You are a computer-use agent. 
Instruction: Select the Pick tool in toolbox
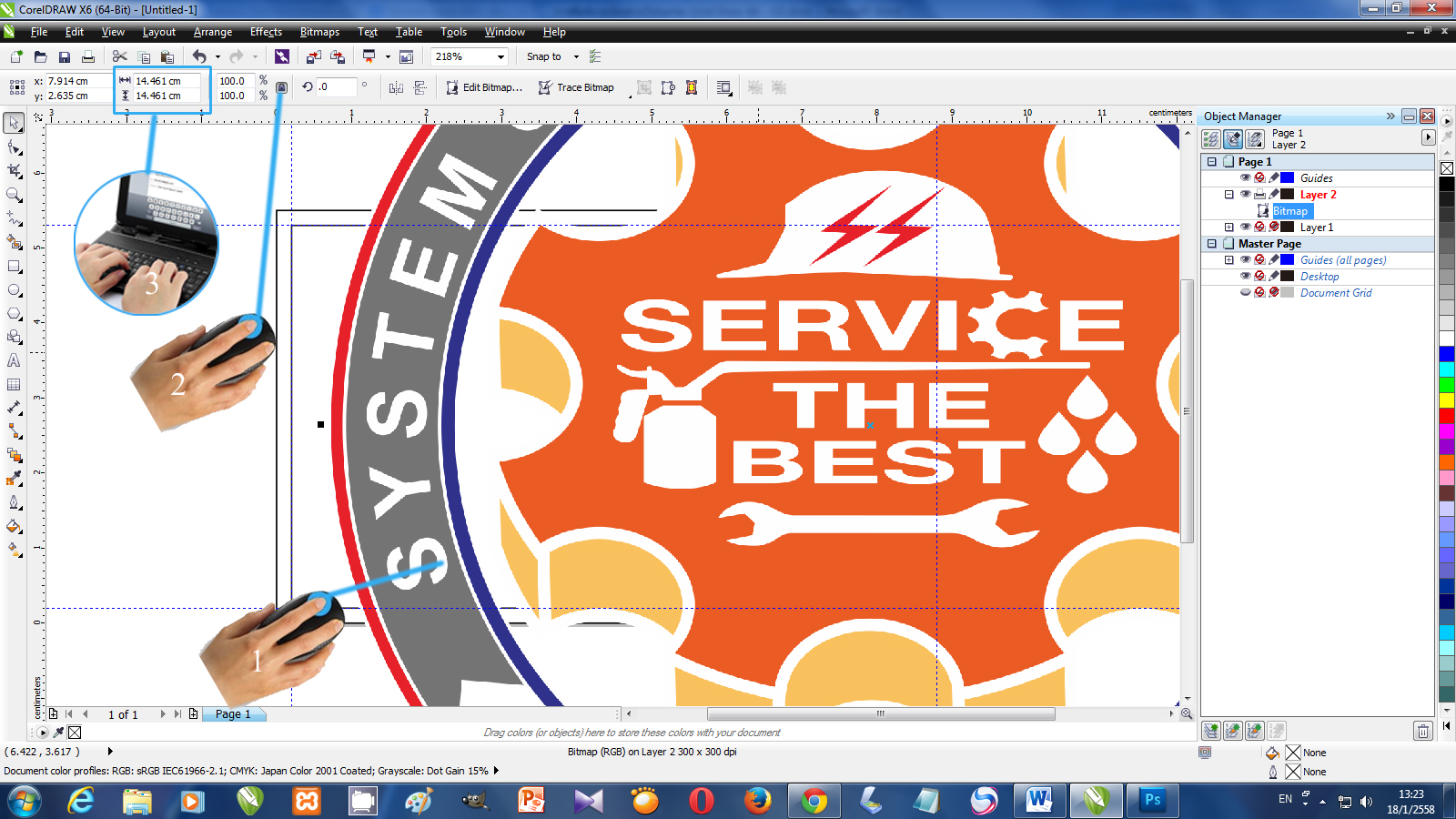(14, 123)
